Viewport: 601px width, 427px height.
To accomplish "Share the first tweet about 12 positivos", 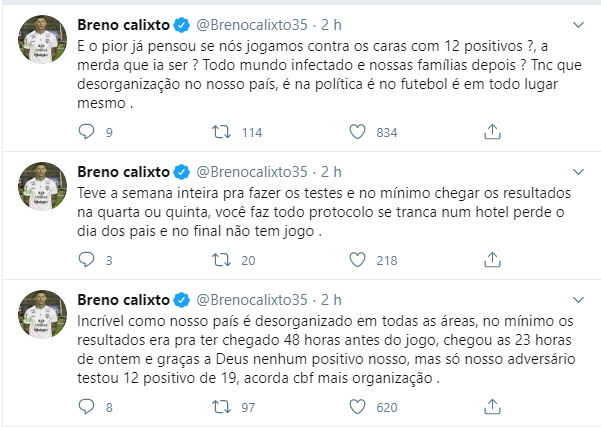I will click(x=492, y=131).
